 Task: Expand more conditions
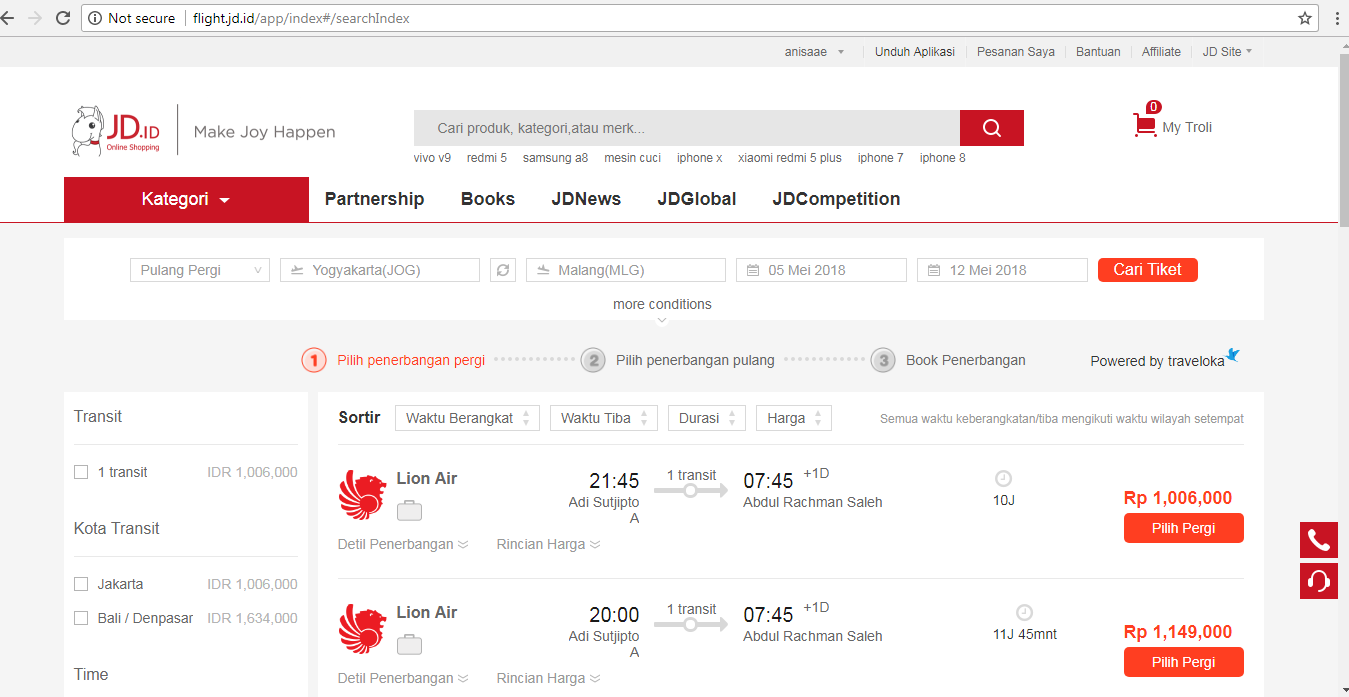point(662,304)
